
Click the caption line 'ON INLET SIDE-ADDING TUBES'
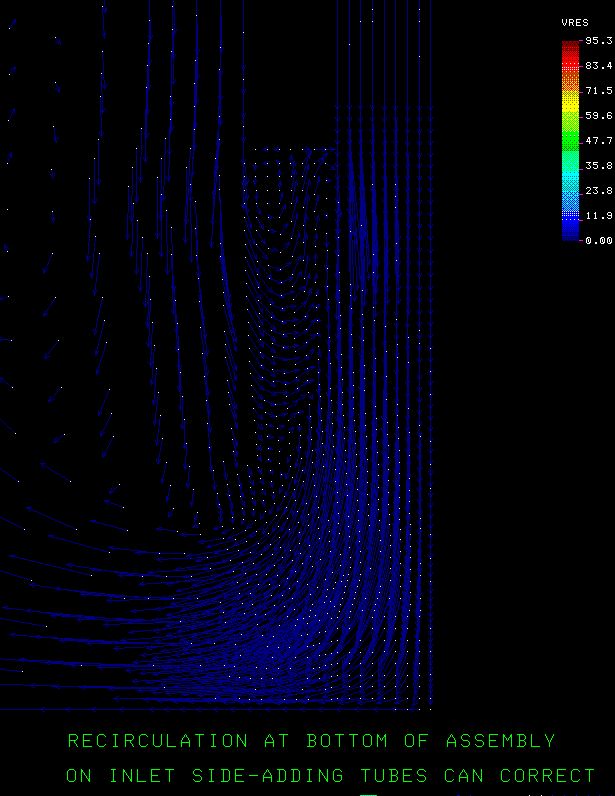(x=330, y=776)
